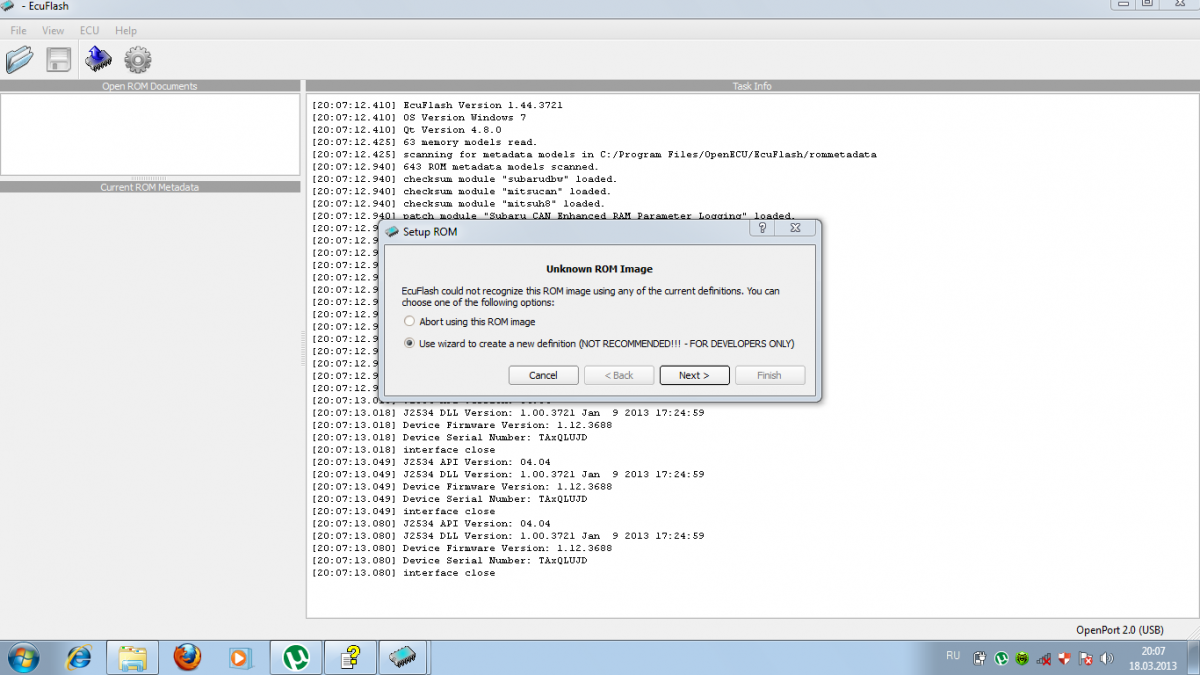Click log line checksum module subarudbw loaded
The height and width of the screenshot is (675, 1200).
[x=464, y=179]
